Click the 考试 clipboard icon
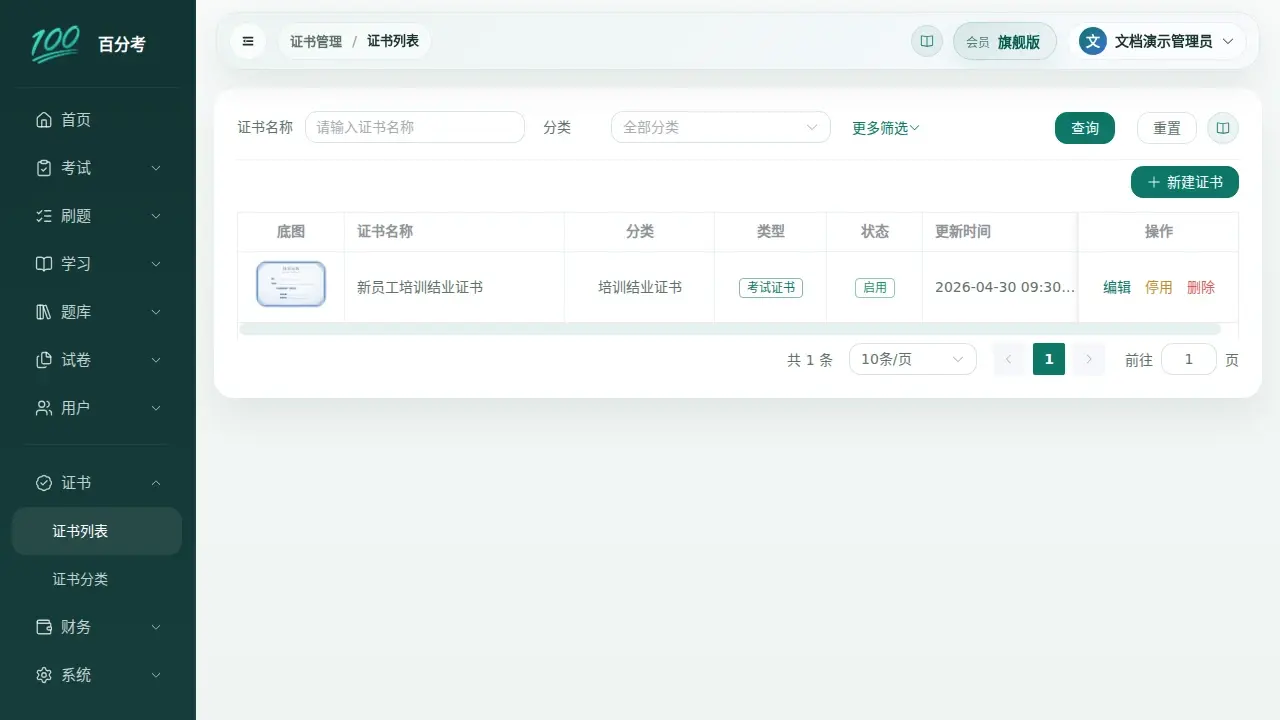Screen dimensions: 1280x720 (x=44, y=168)
